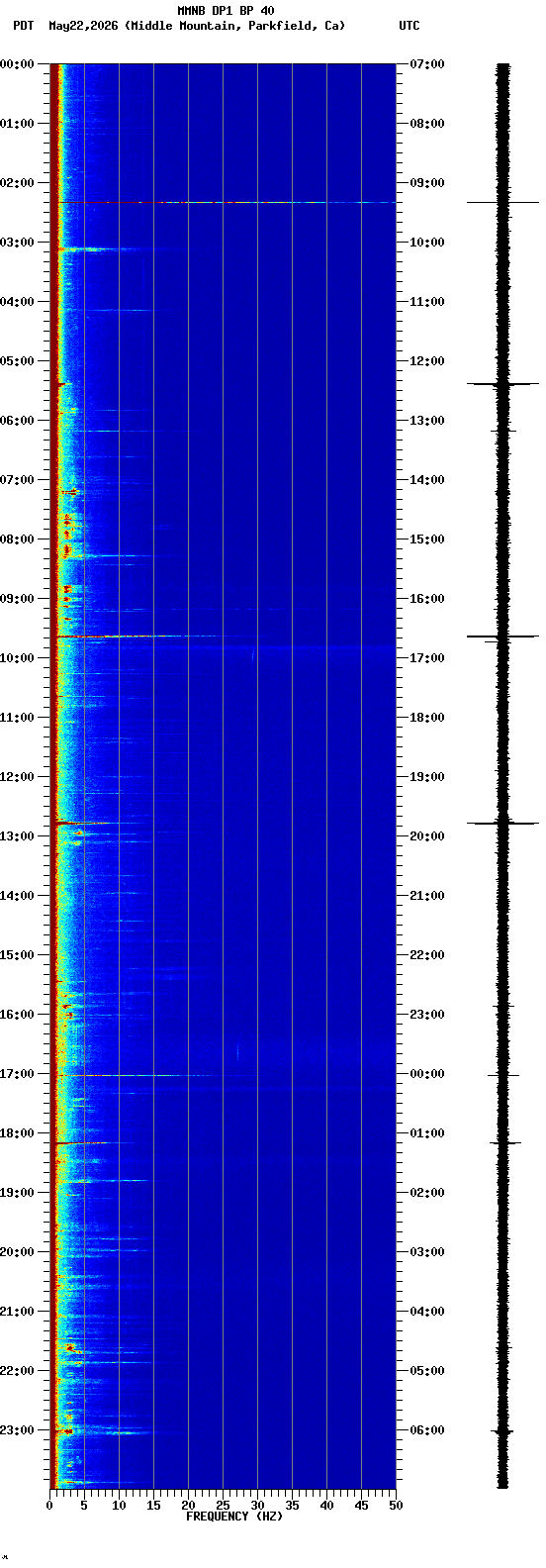Click the '14:00' label on PDT axis

[x=18, y=896]
